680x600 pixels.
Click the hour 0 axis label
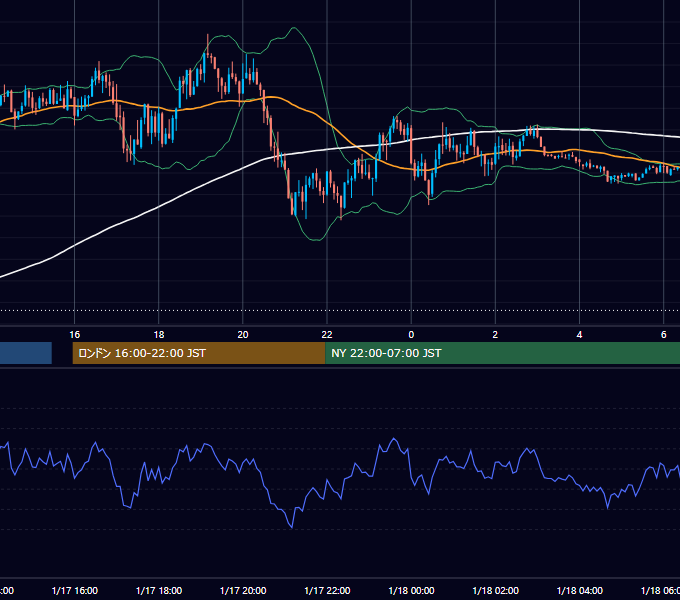(411, 335)
